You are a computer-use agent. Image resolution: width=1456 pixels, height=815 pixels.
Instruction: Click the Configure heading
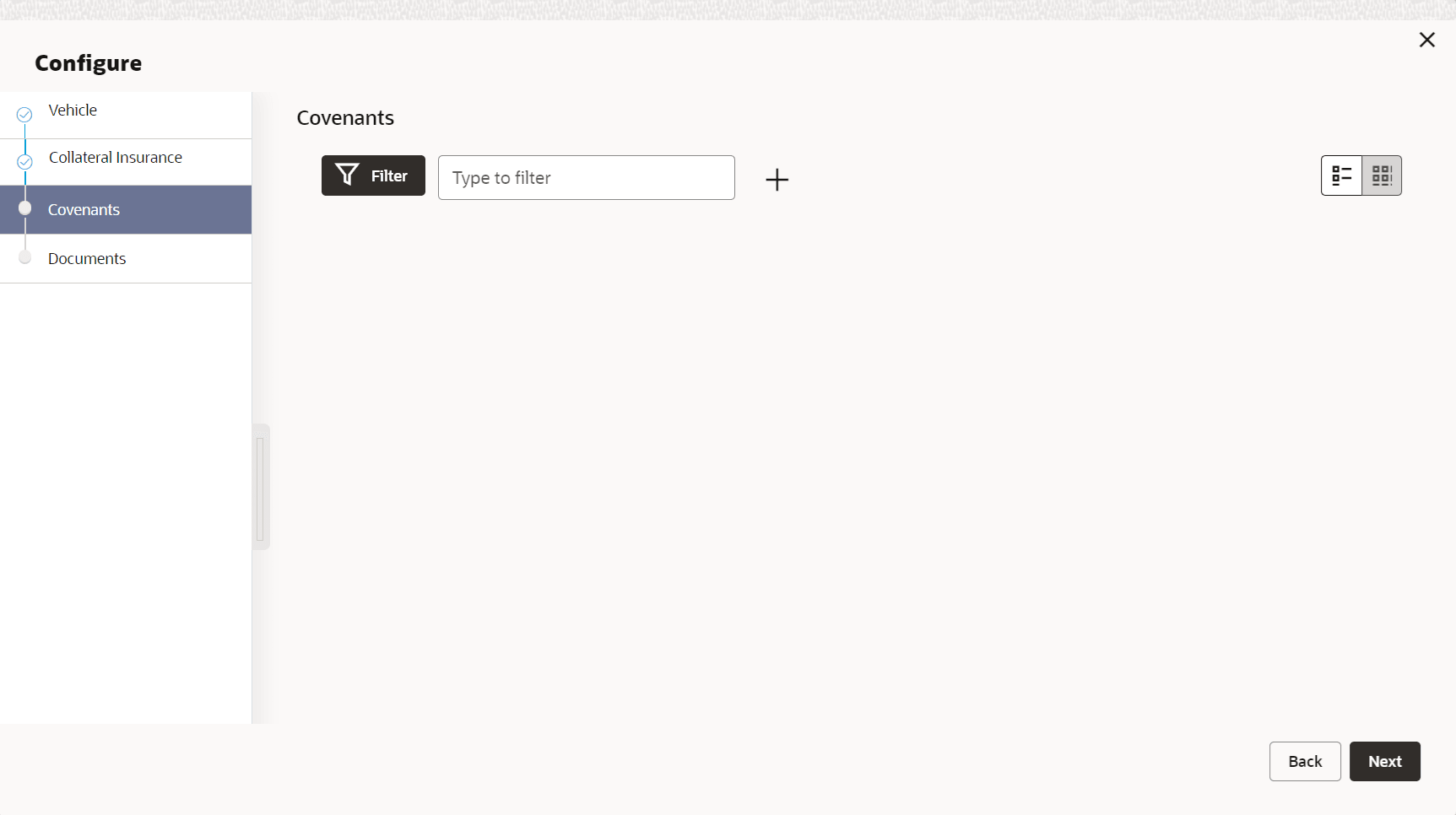click(x=89, y=63)
